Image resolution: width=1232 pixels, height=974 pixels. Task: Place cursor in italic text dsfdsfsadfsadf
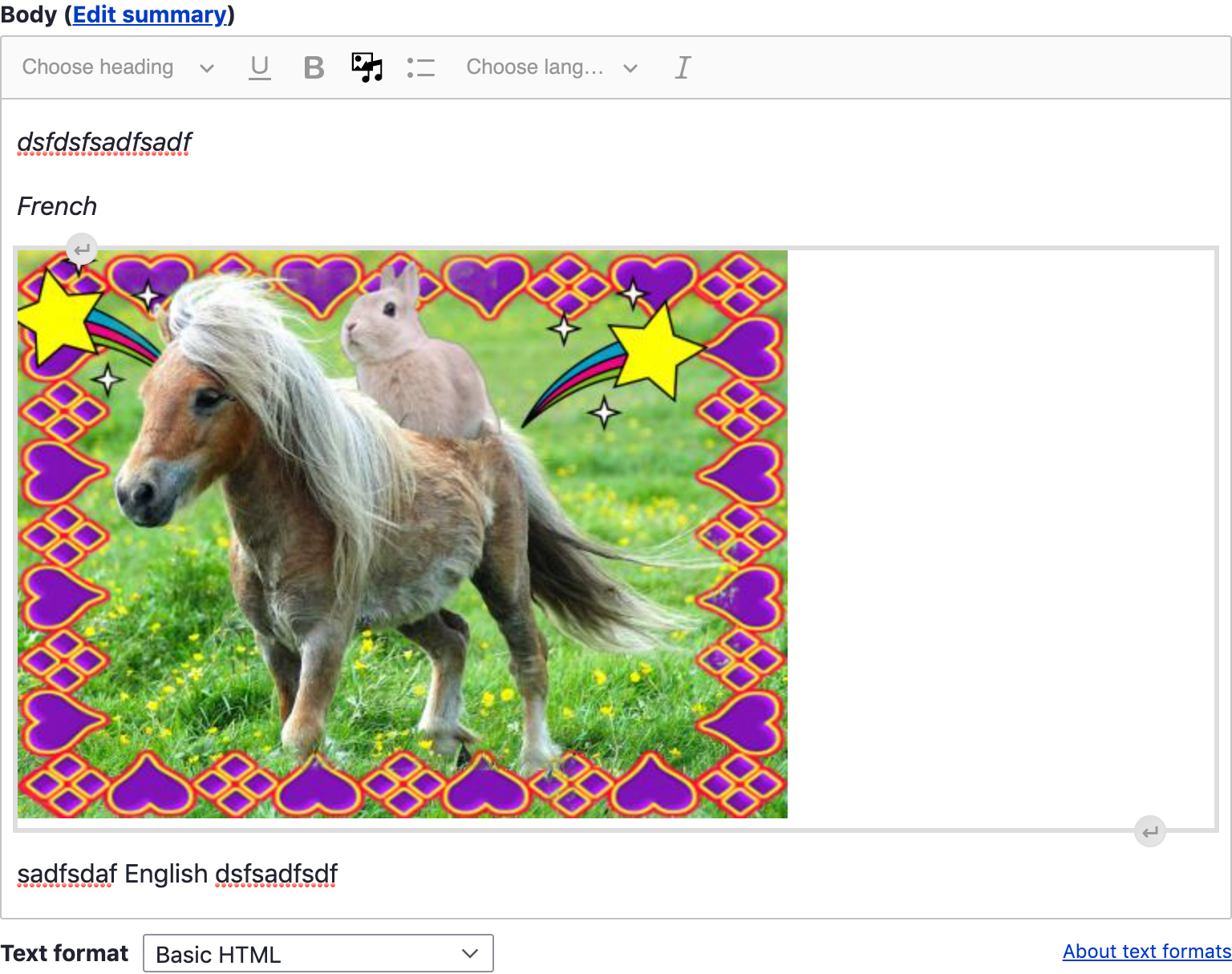(104, 142)
